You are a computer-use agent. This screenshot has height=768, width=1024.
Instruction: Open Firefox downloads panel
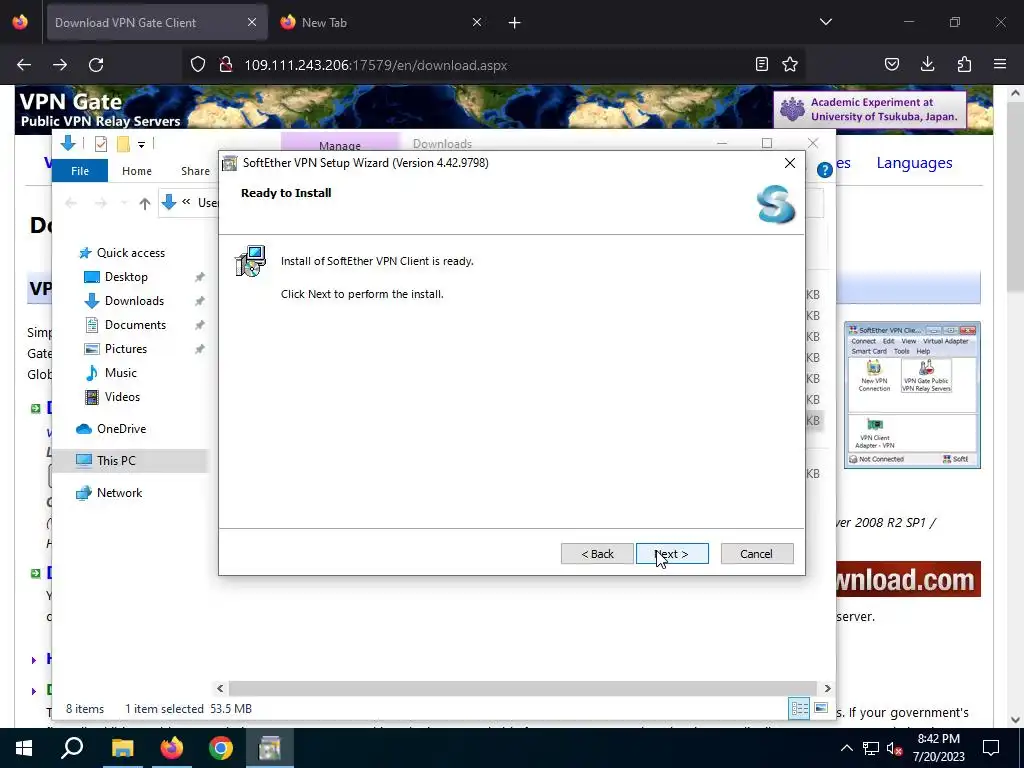click(x=928, y=65)
